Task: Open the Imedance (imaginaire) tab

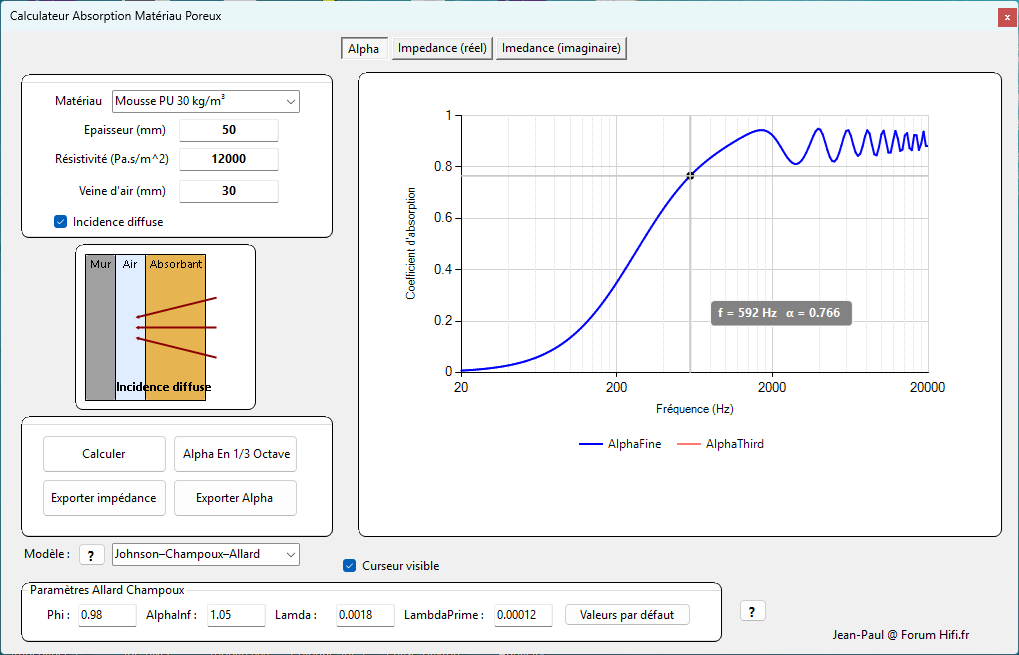Action: [x=561, y=48]
